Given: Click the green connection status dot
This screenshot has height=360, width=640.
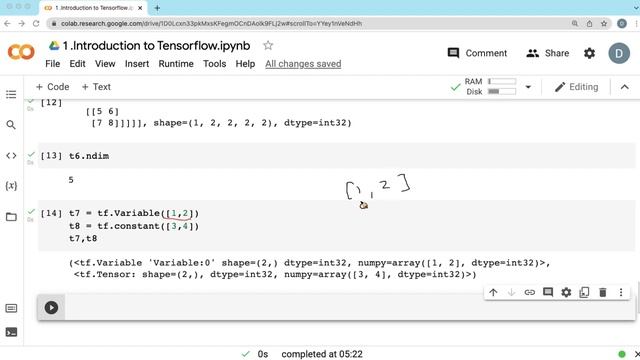Looking at the screenshot, I should click(x=622, y=354).
